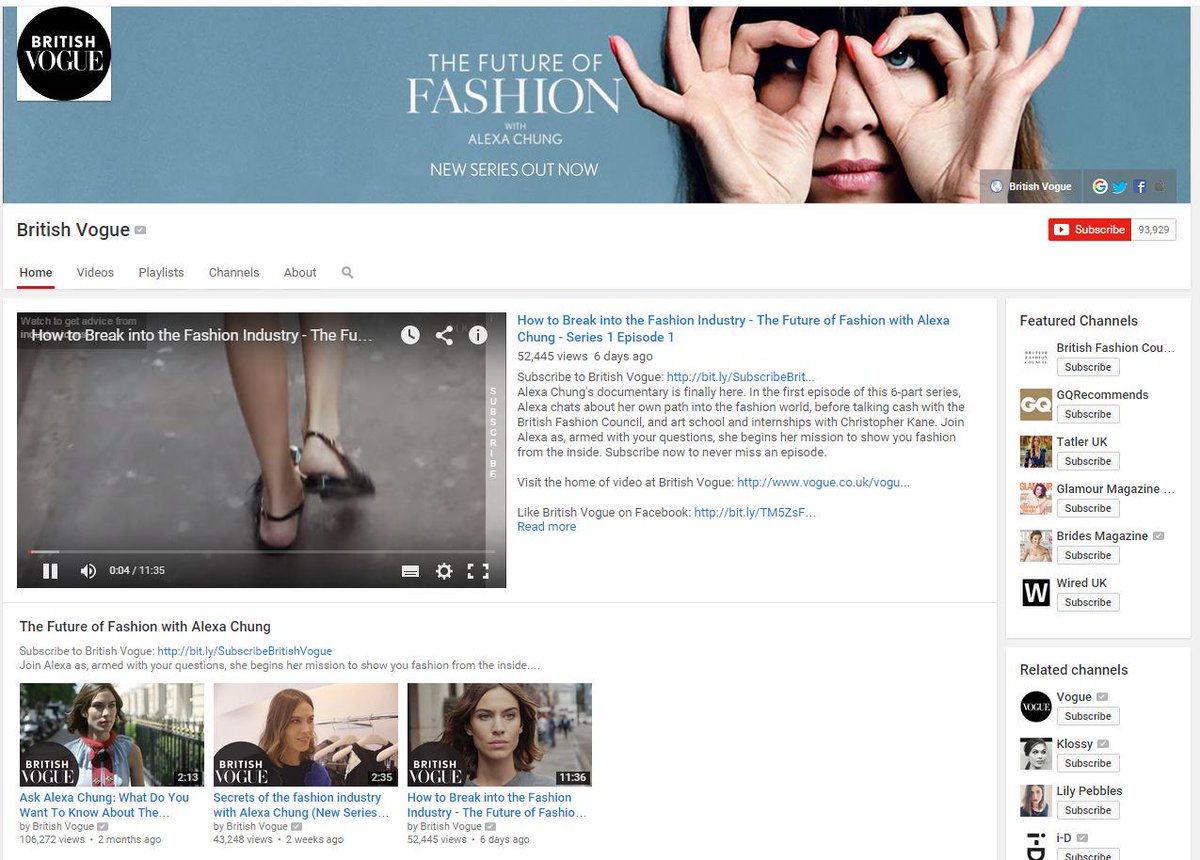
Task: Subscribe to Brides Magazine
Action: pos(1088,555)
